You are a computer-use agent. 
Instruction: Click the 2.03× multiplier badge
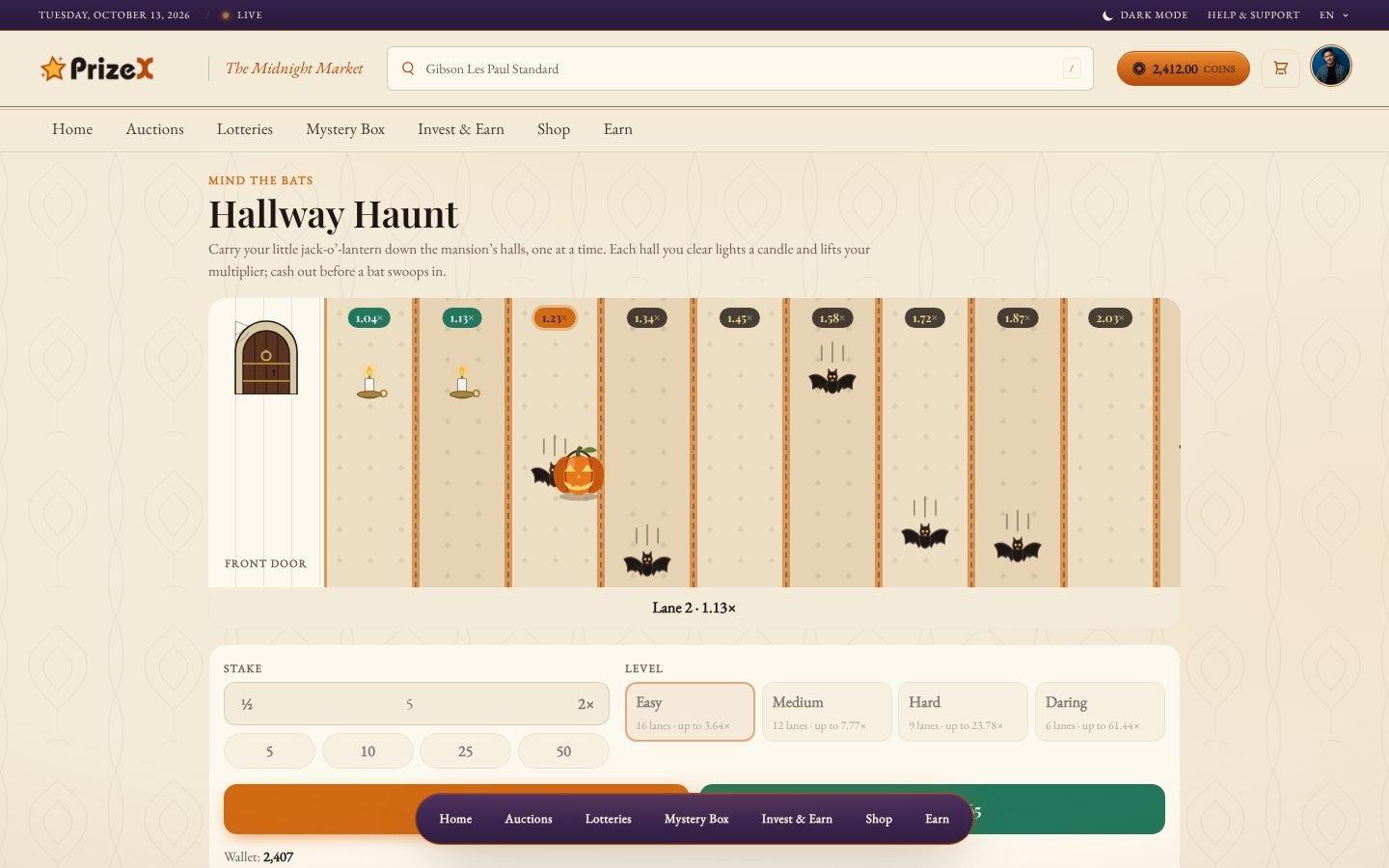coord(1109,318)
